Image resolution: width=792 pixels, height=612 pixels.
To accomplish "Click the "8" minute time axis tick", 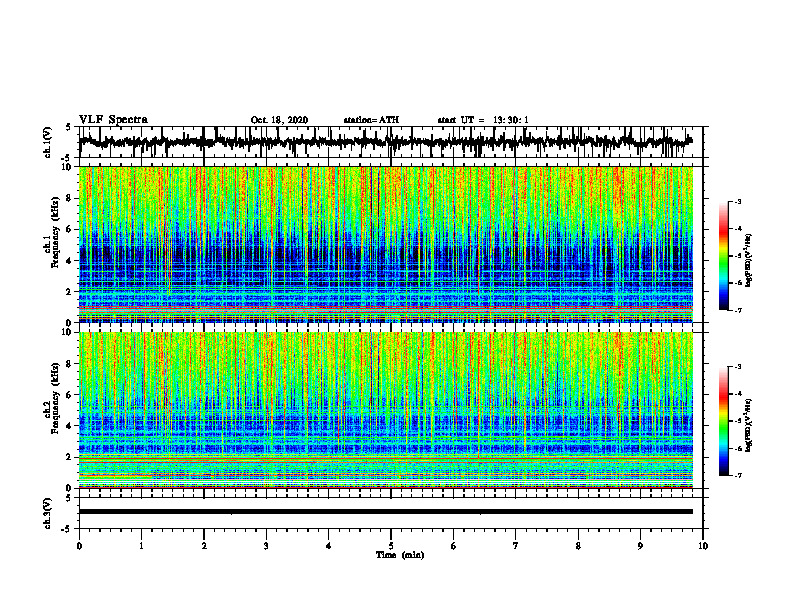I will (578, 546).
